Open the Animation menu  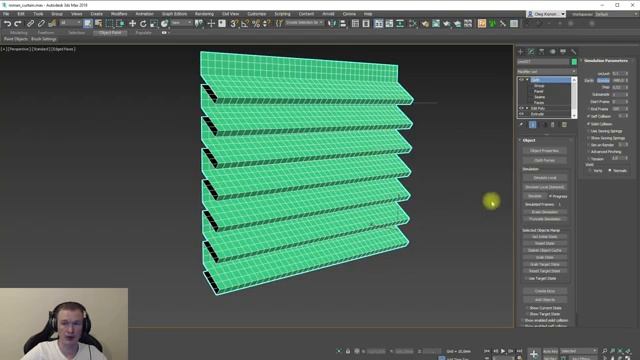[144, 14]
